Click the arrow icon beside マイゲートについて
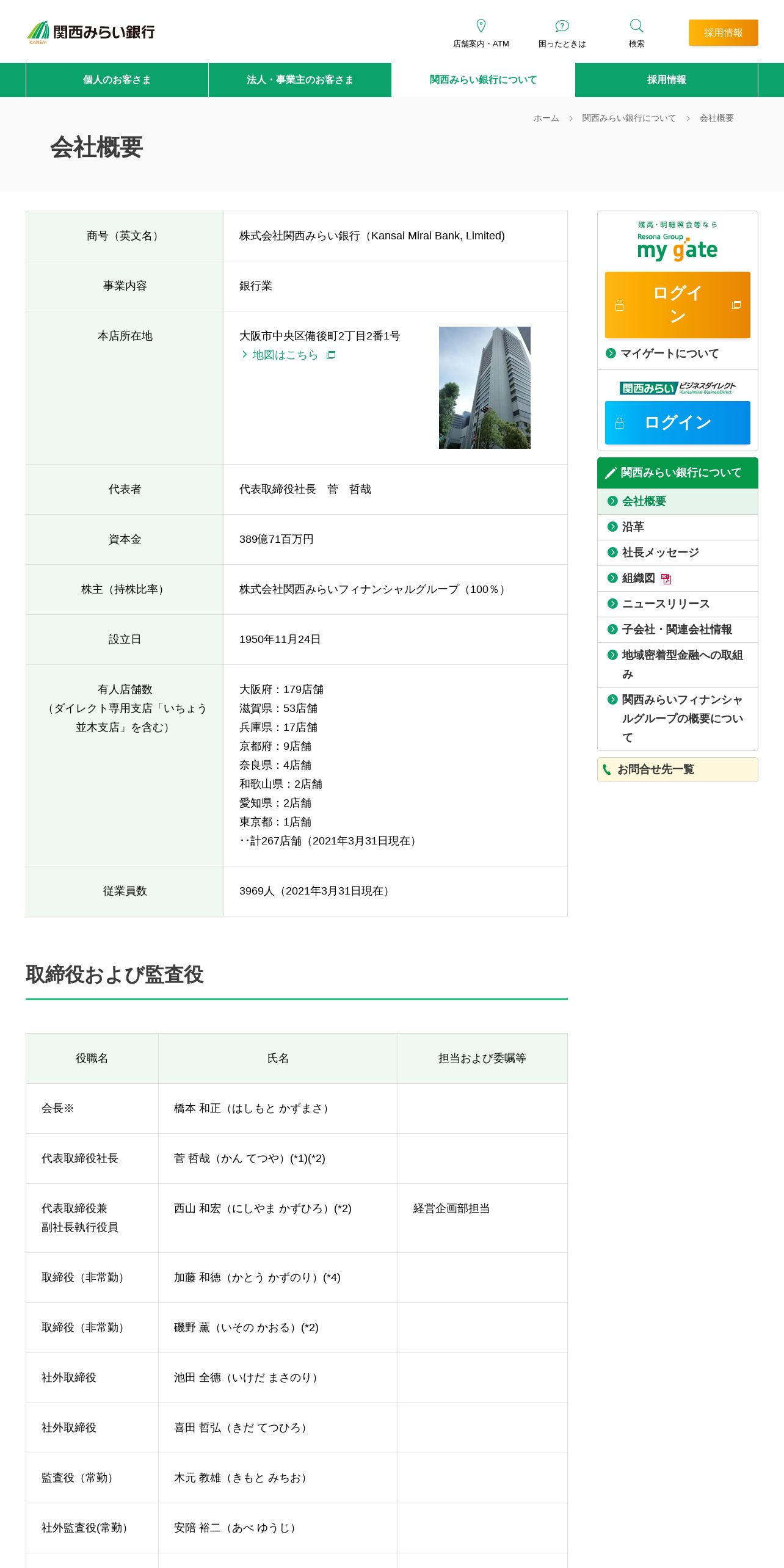The width and height of the screenshot is (784, 1568). (611, 353)
